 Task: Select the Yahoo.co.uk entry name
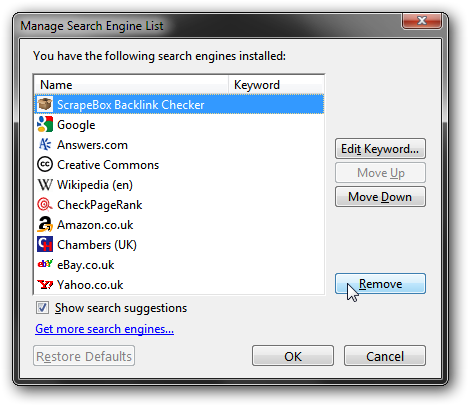tap(90, 285)
